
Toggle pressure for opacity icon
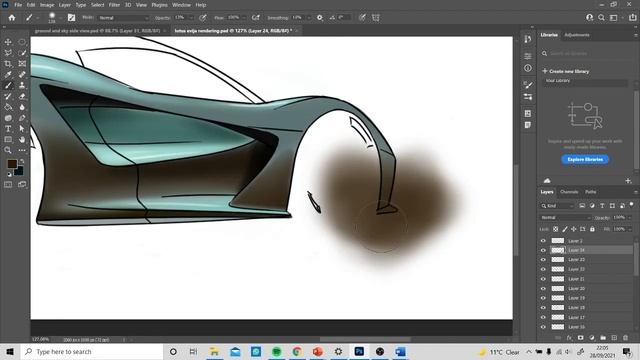point(202,18)
